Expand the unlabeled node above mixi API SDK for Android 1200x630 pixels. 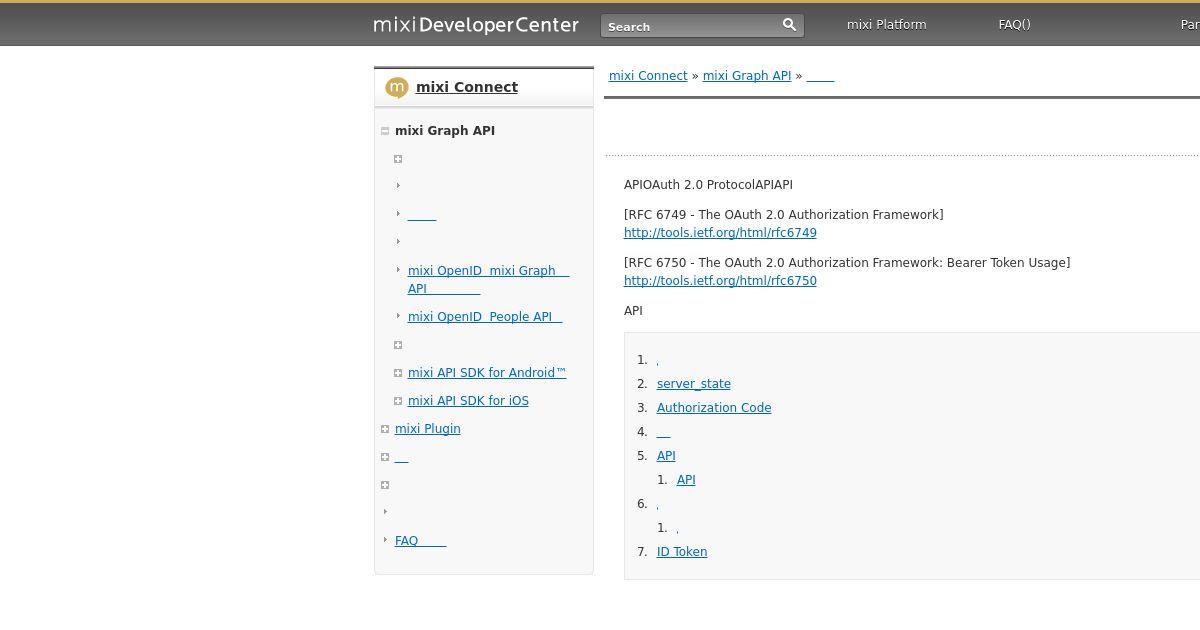pos(398,345)
